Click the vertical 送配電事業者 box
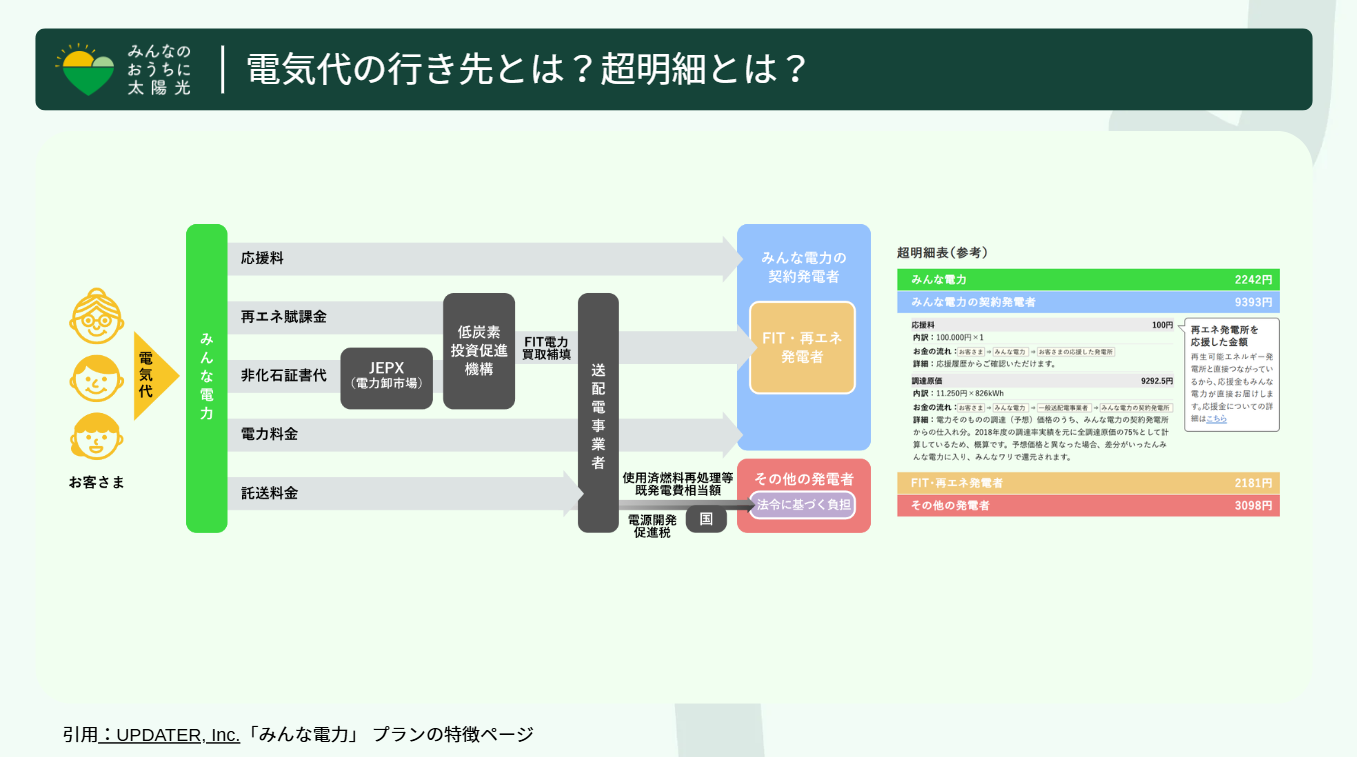Screen dimensions: 1357x757 (x=598, y=413)
